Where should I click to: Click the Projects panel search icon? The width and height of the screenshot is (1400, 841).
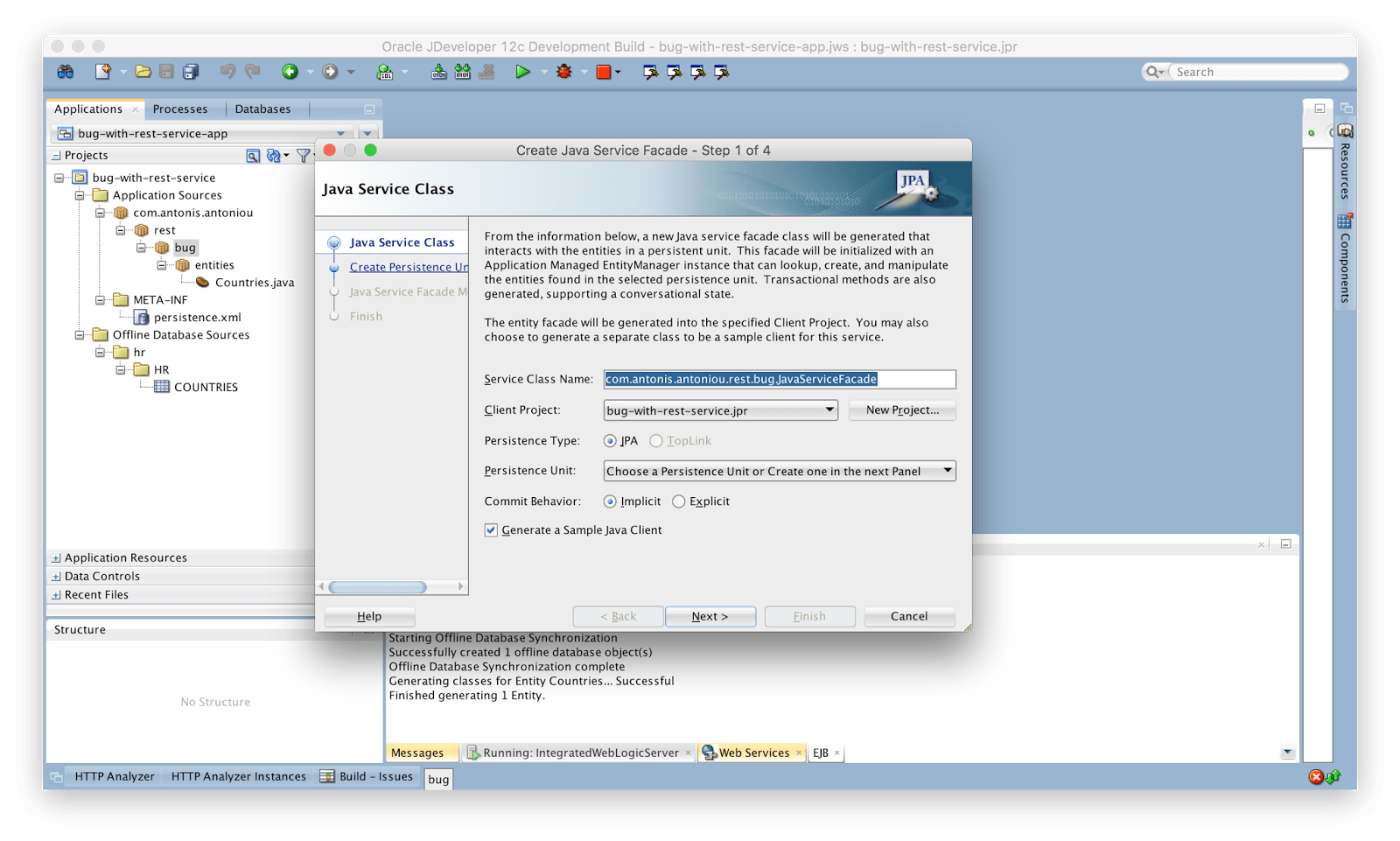[253, 156]
